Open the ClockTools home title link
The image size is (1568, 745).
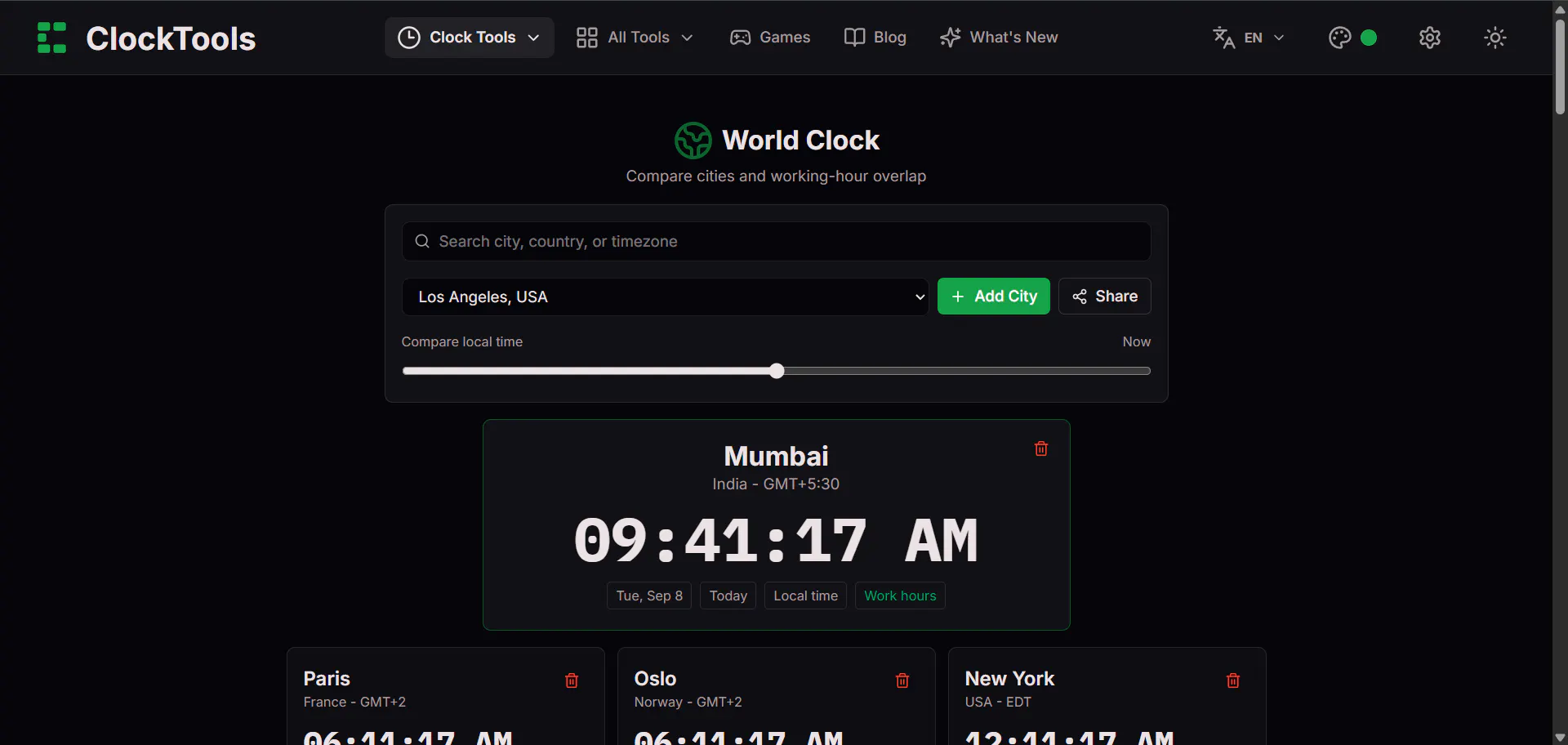171,38
